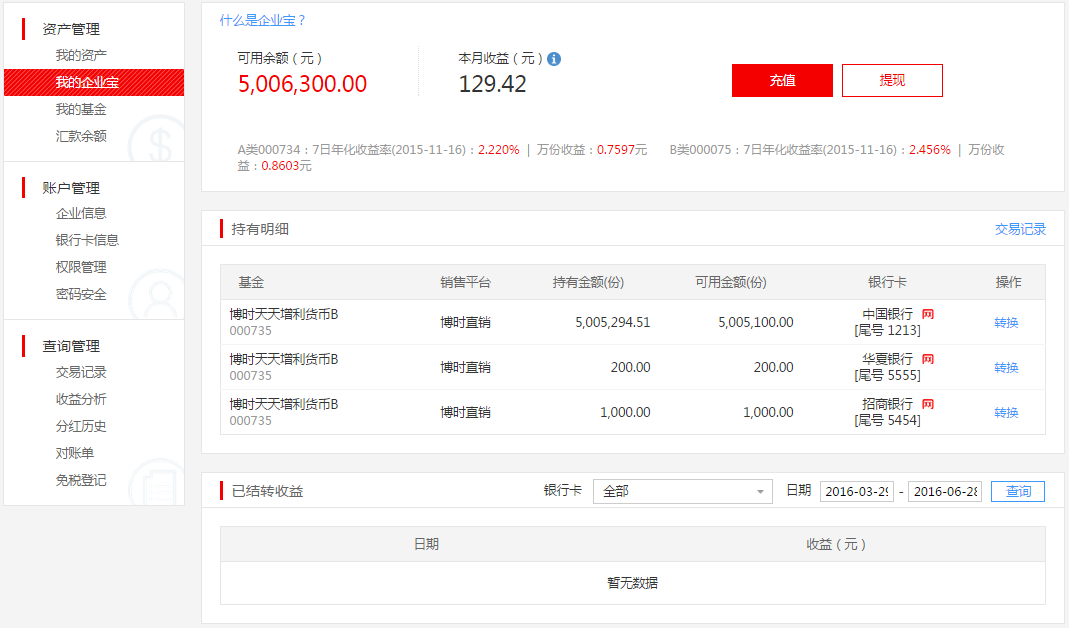Click the 尾号 5555 card number text
Viewport: 1069px width, 628px height.
pos(887,376)
